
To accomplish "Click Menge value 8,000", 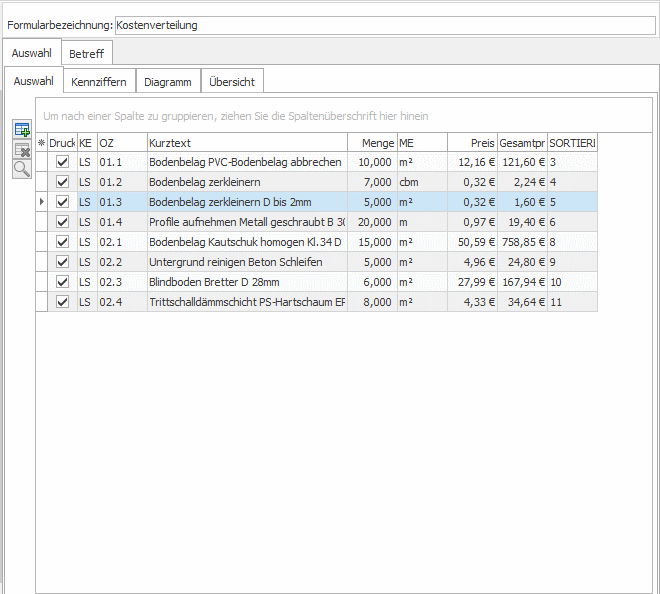I will 372,302.
